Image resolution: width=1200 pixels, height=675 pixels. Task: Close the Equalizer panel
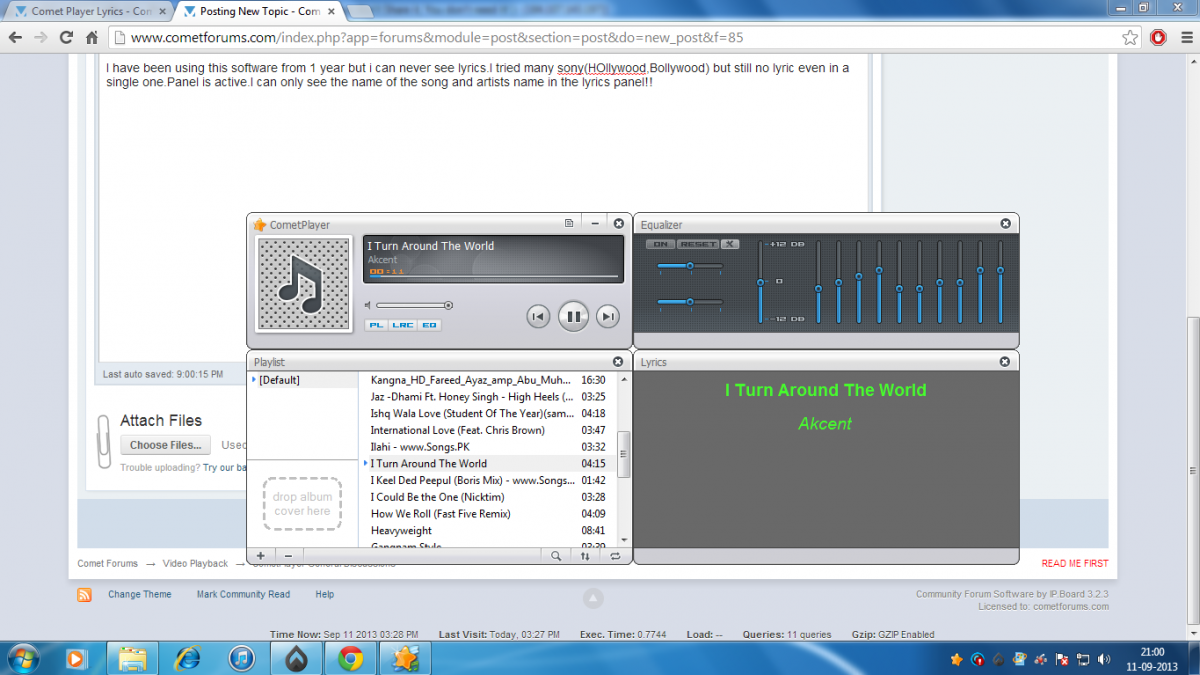coord(1005,224)
